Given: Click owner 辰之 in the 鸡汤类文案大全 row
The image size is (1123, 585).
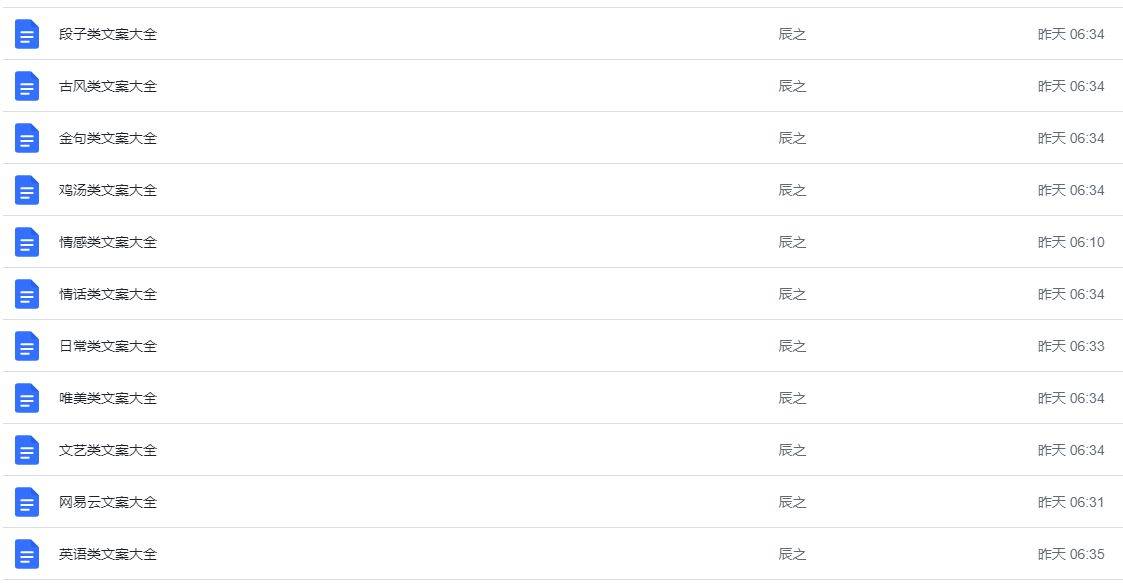Looking at the screenshot, I should pyautogui.click(x=792, y=190).
